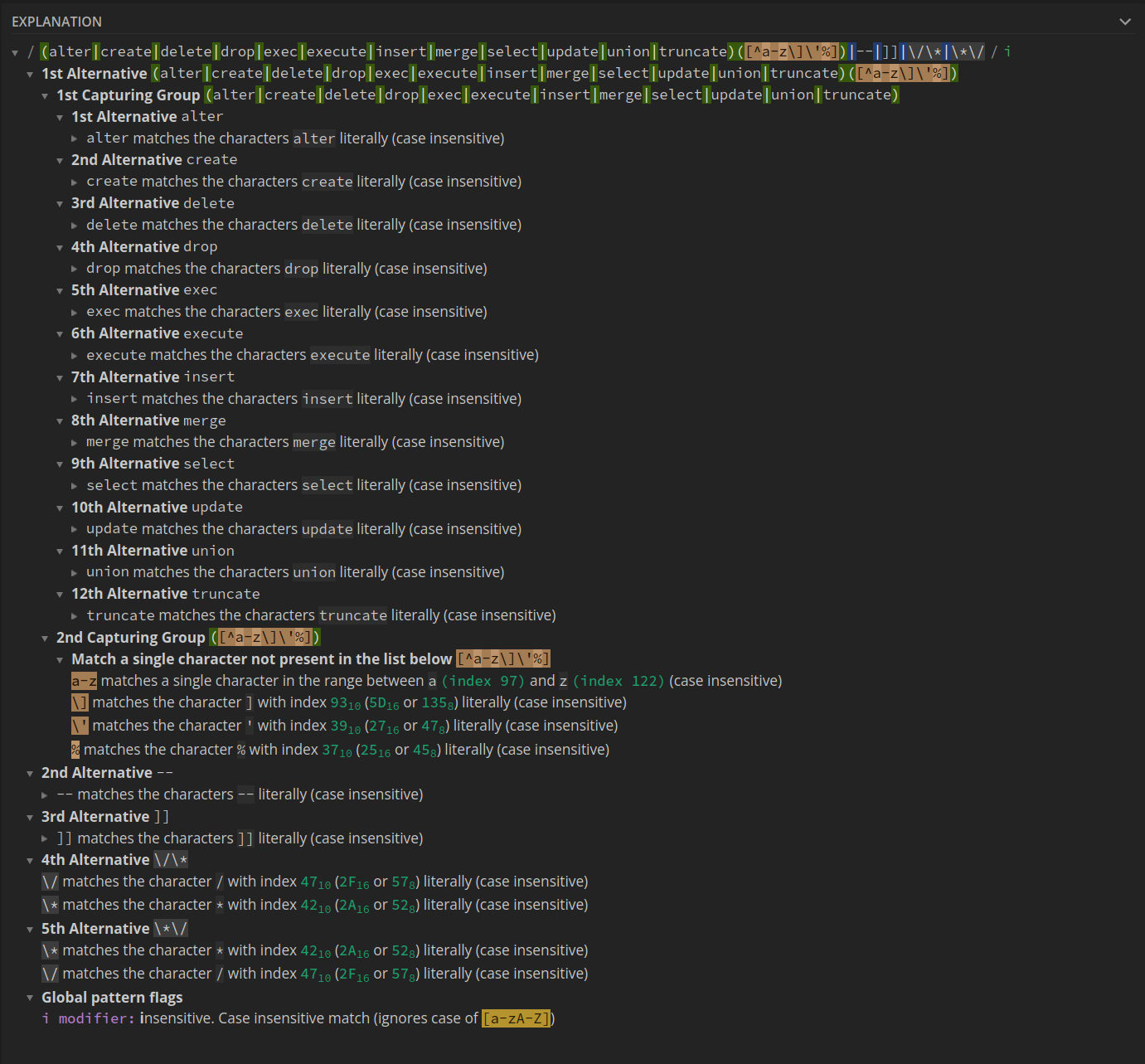Collapse the Explanation panel chevron
This screenshot has height=1064, width=1145.
tap(1125, 22)
